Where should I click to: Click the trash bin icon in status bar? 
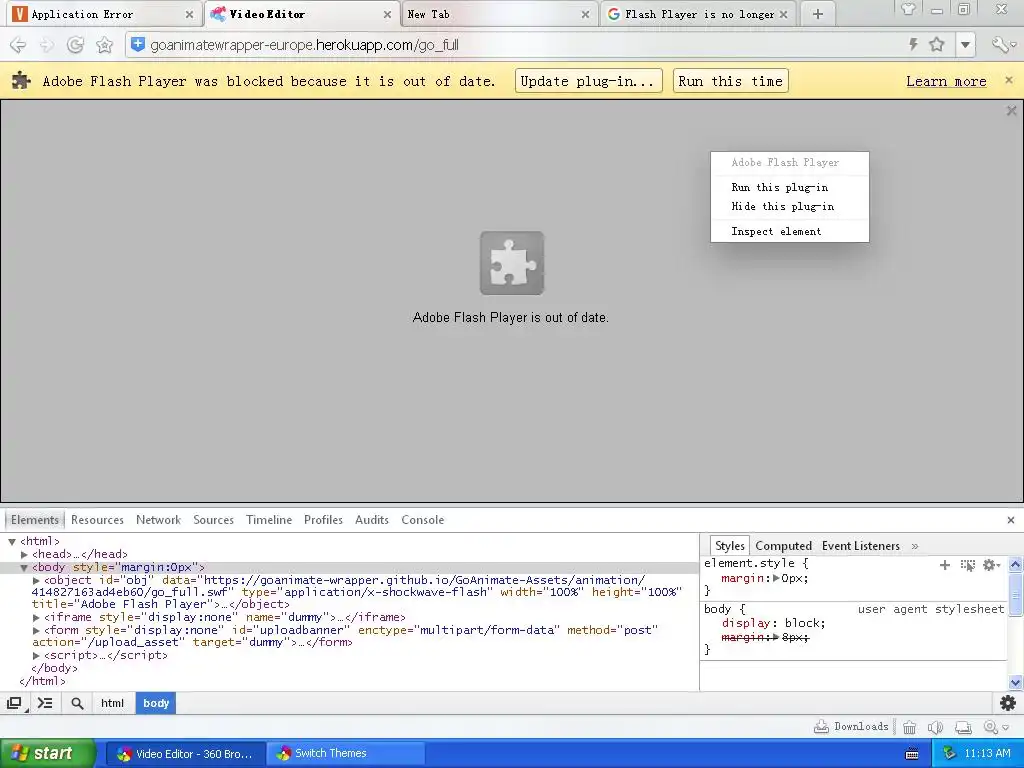click(909, 727)
